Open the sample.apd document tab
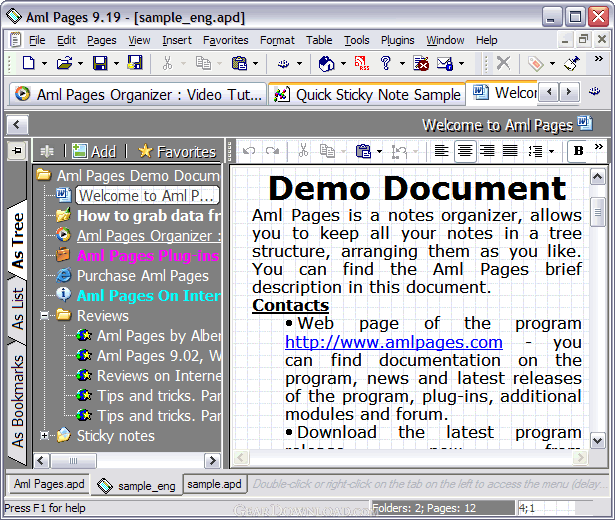 tap(214, 484)
